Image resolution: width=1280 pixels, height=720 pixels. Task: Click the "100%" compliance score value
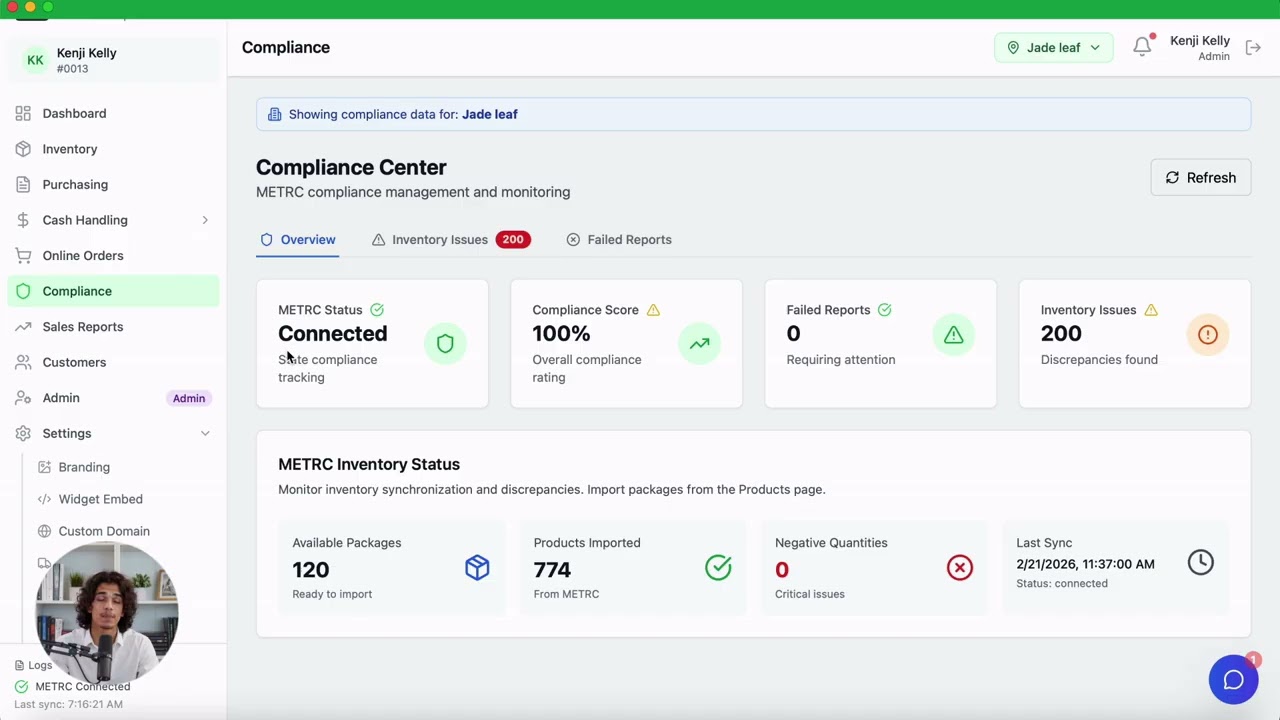click(x=561, y=334)
